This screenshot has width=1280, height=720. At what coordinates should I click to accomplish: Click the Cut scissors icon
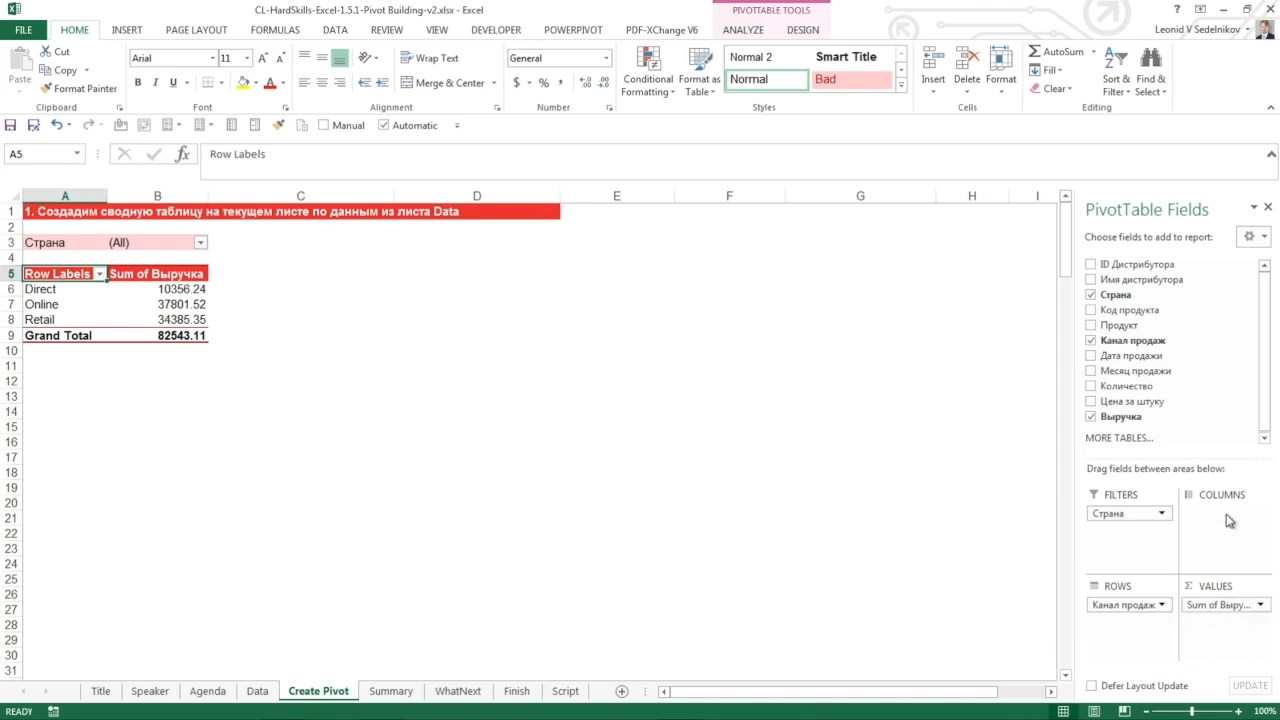click(x=46, y=52)
